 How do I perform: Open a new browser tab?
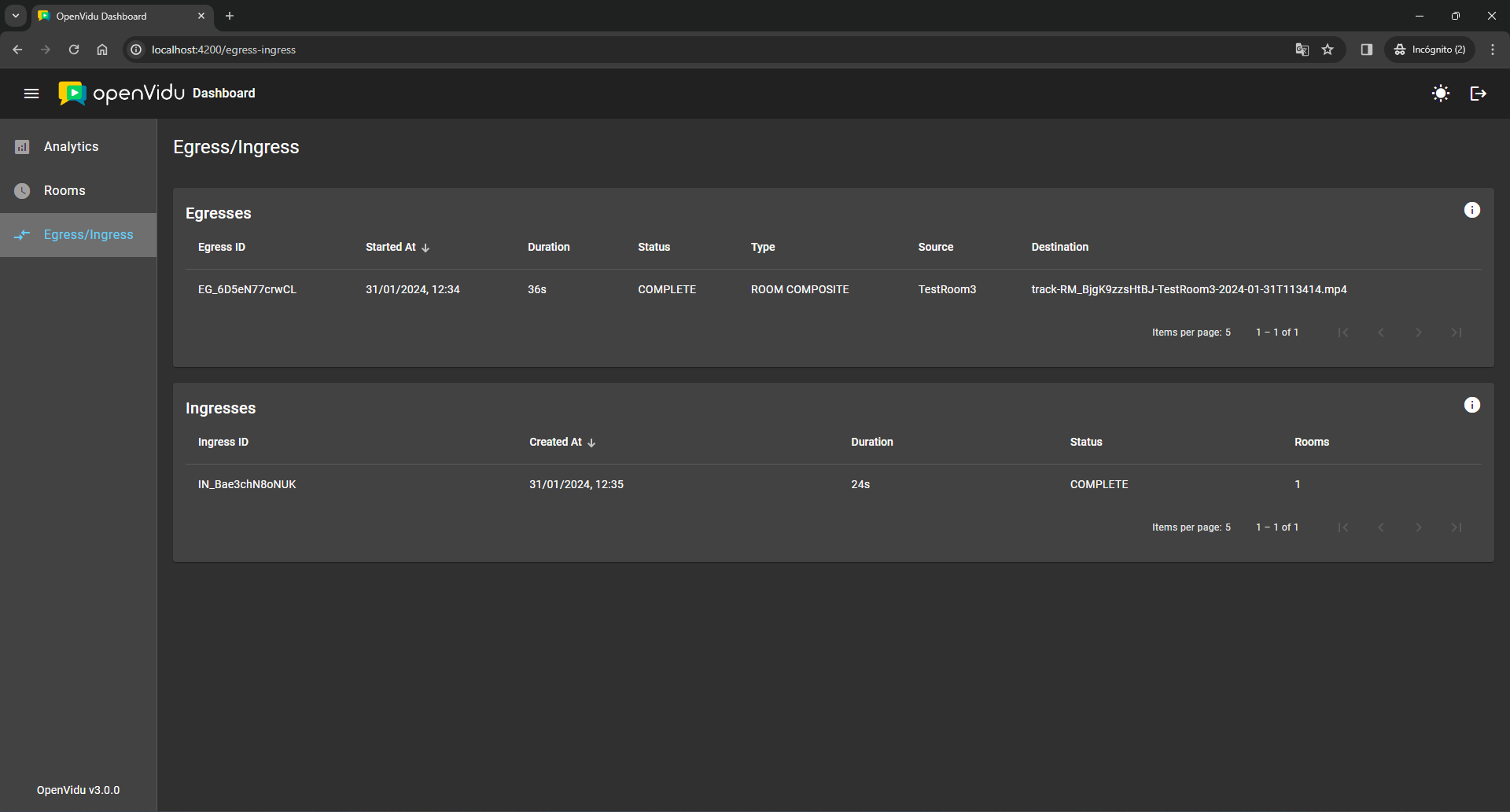(x=230, y=16)
